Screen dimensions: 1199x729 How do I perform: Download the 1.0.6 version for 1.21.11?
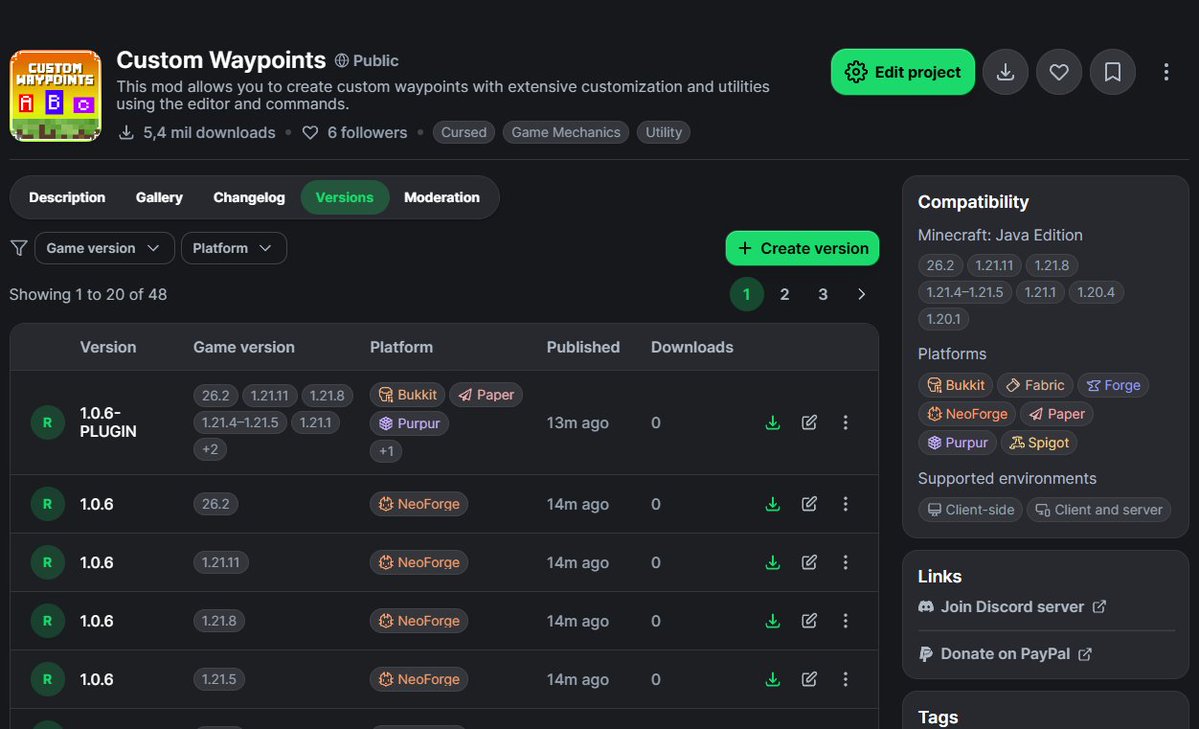[773, 562]
